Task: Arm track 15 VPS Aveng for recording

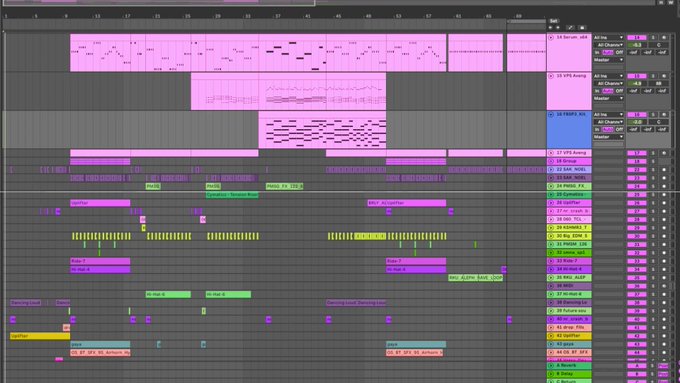Action: tap(664, 76)
